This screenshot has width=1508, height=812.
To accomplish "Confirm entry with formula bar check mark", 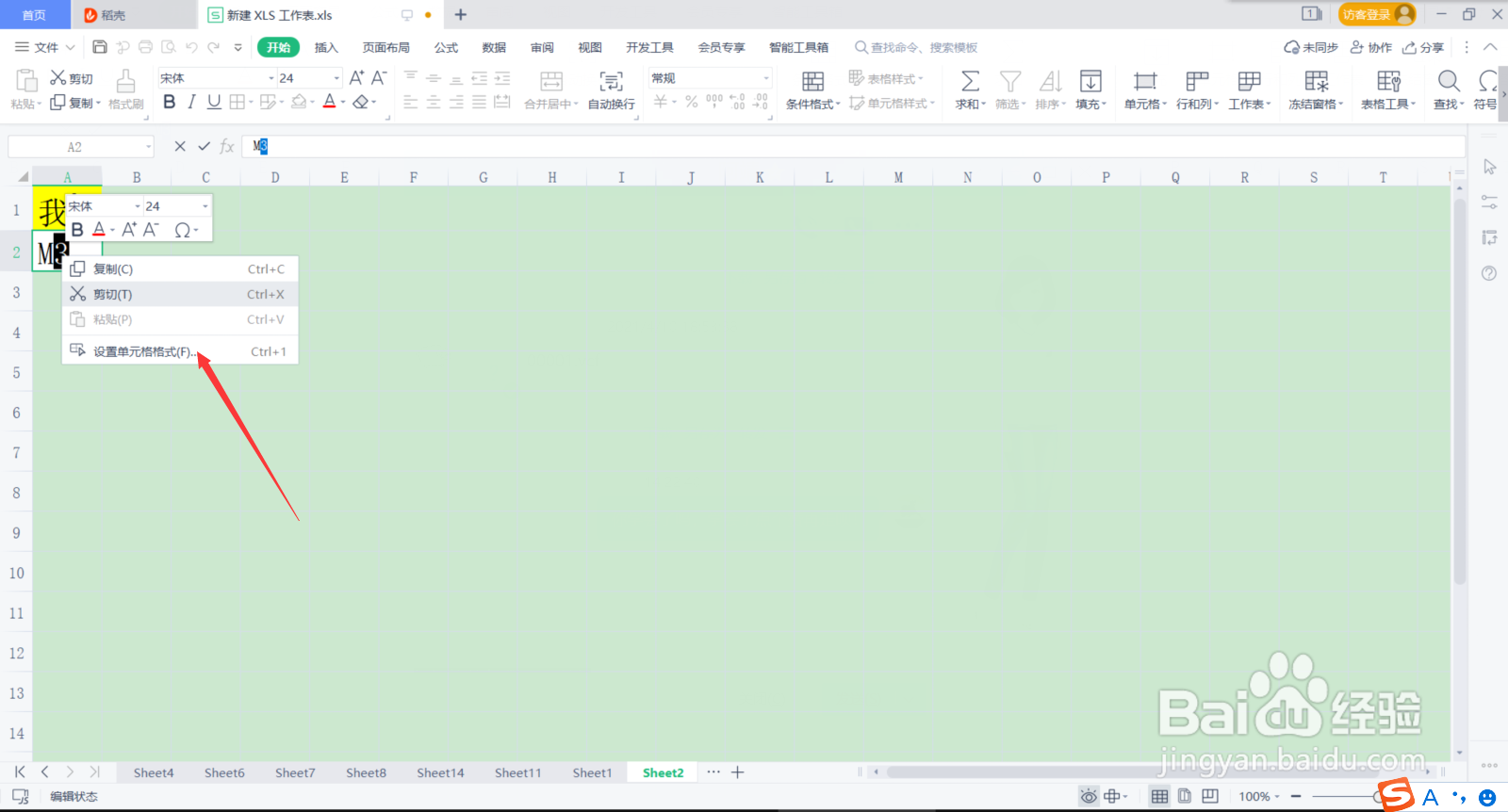I will pyautogui.click(x=204, y=146).
